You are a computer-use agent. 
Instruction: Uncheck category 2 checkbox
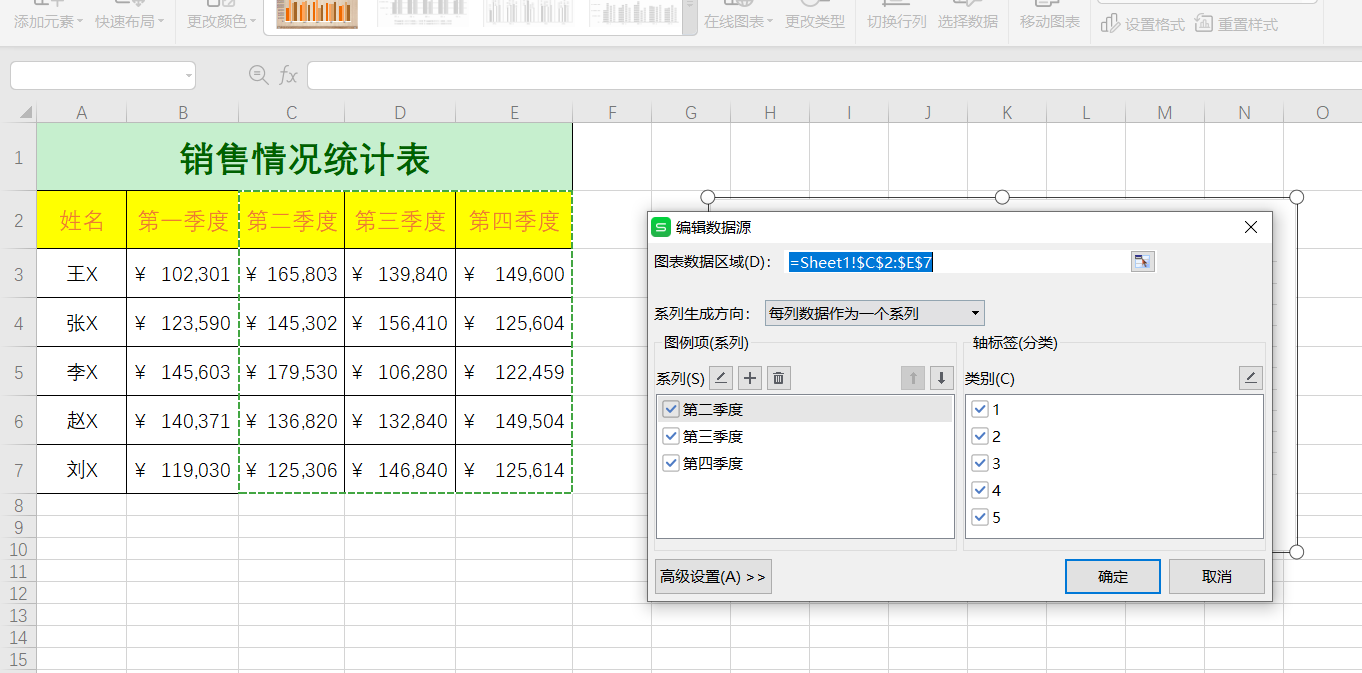tap(980, 436)
